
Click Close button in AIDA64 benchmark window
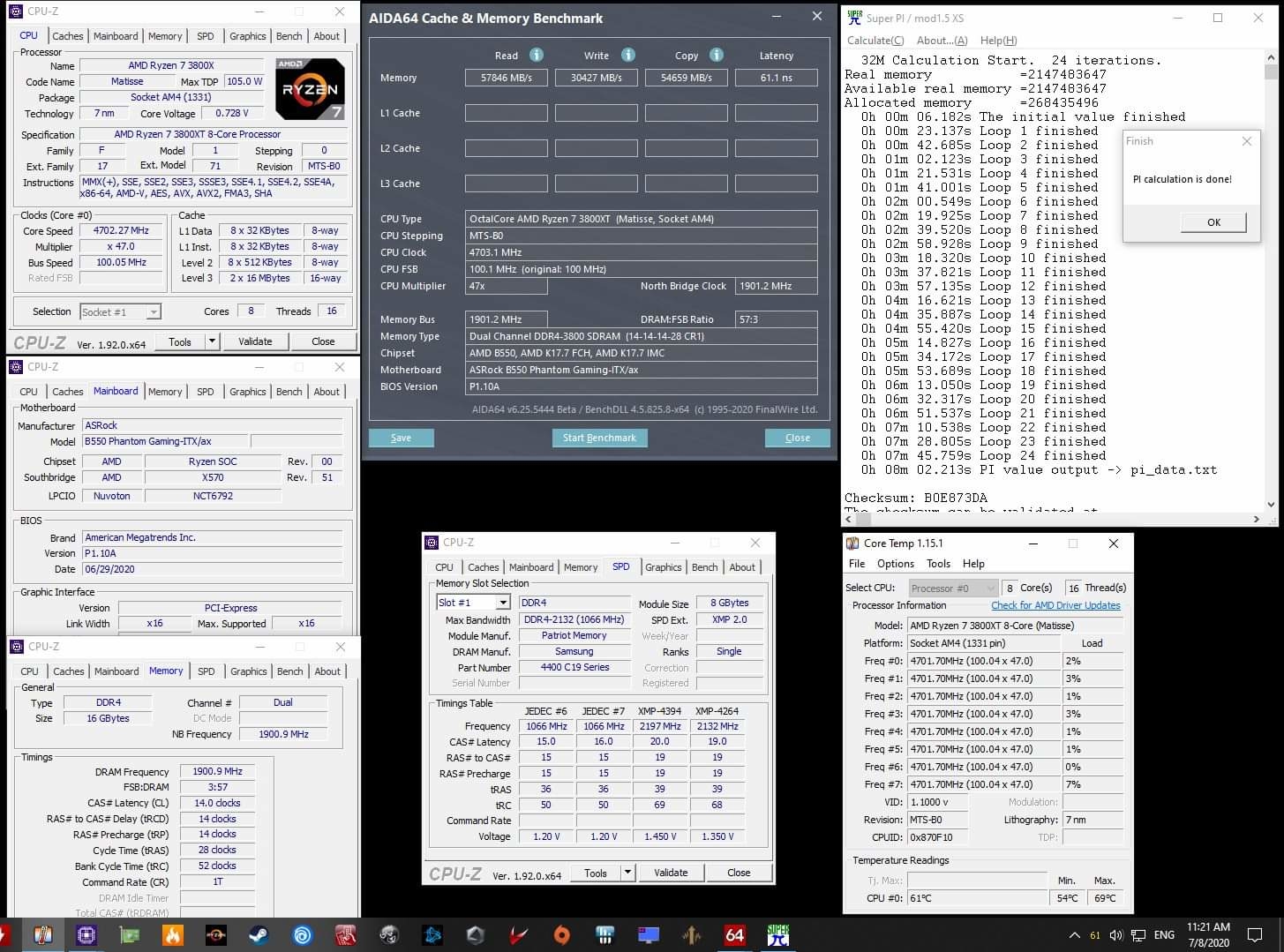798,438
